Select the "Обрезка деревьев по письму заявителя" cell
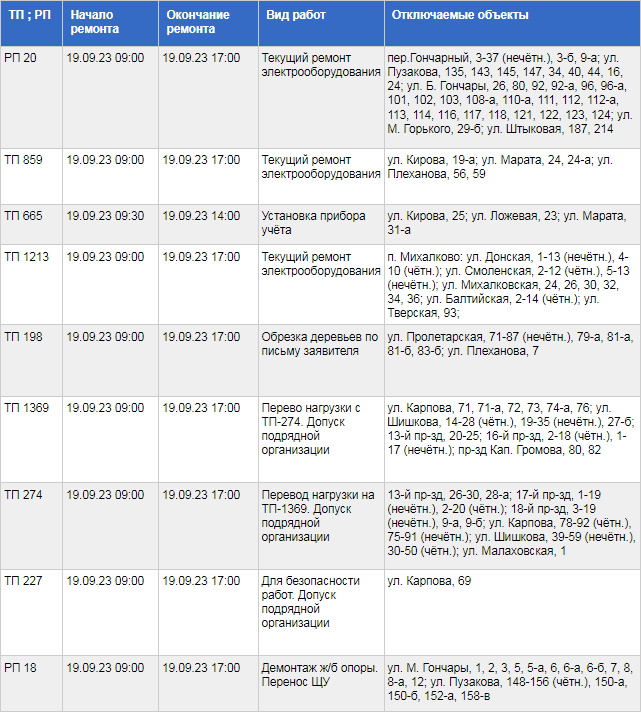641x712 pixels. [x=319, y=344]
